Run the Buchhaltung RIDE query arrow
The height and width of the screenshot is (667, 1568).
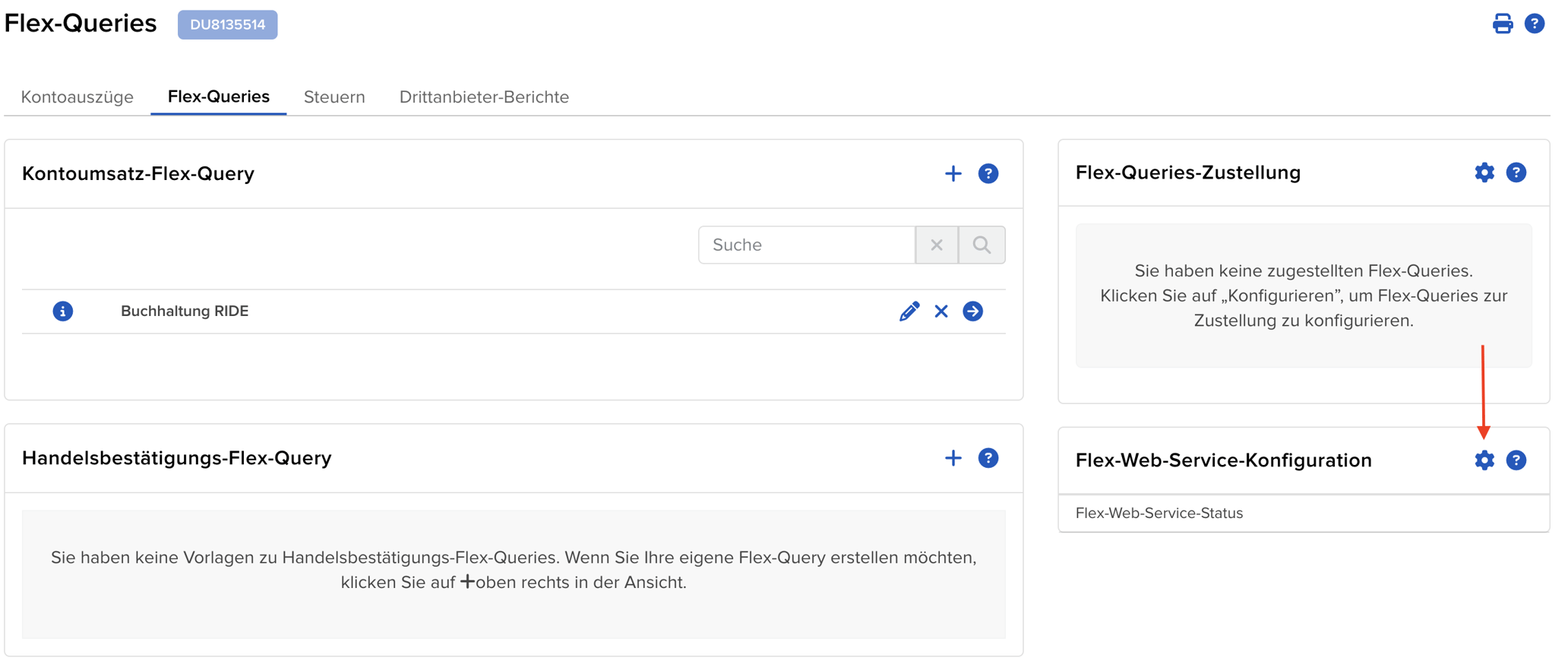tap(972, 311)
